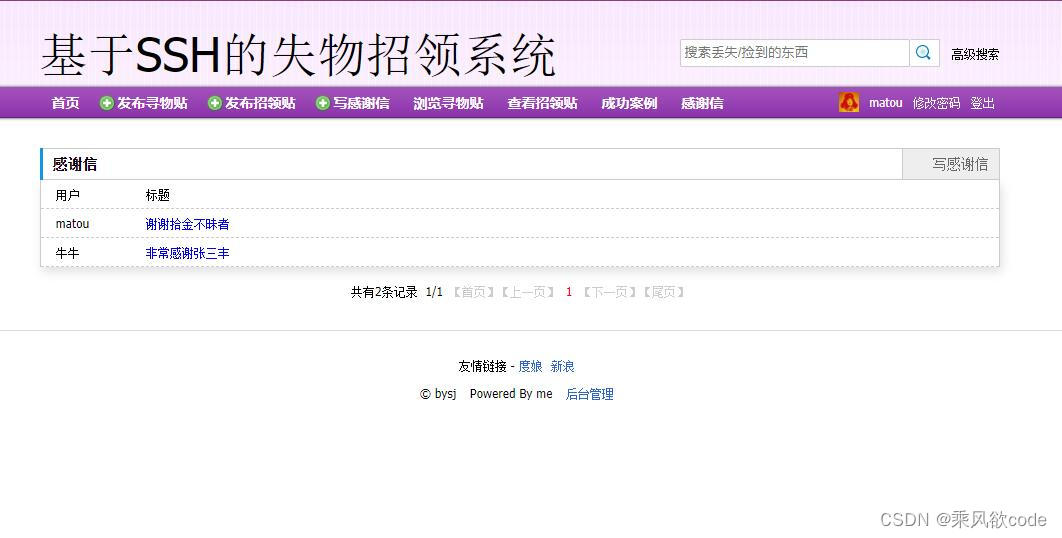This screenshot has height=538, width=1062.
Task: Focus the 搜索丢失/捡到的东西 search field
Action: click(794, 53)
